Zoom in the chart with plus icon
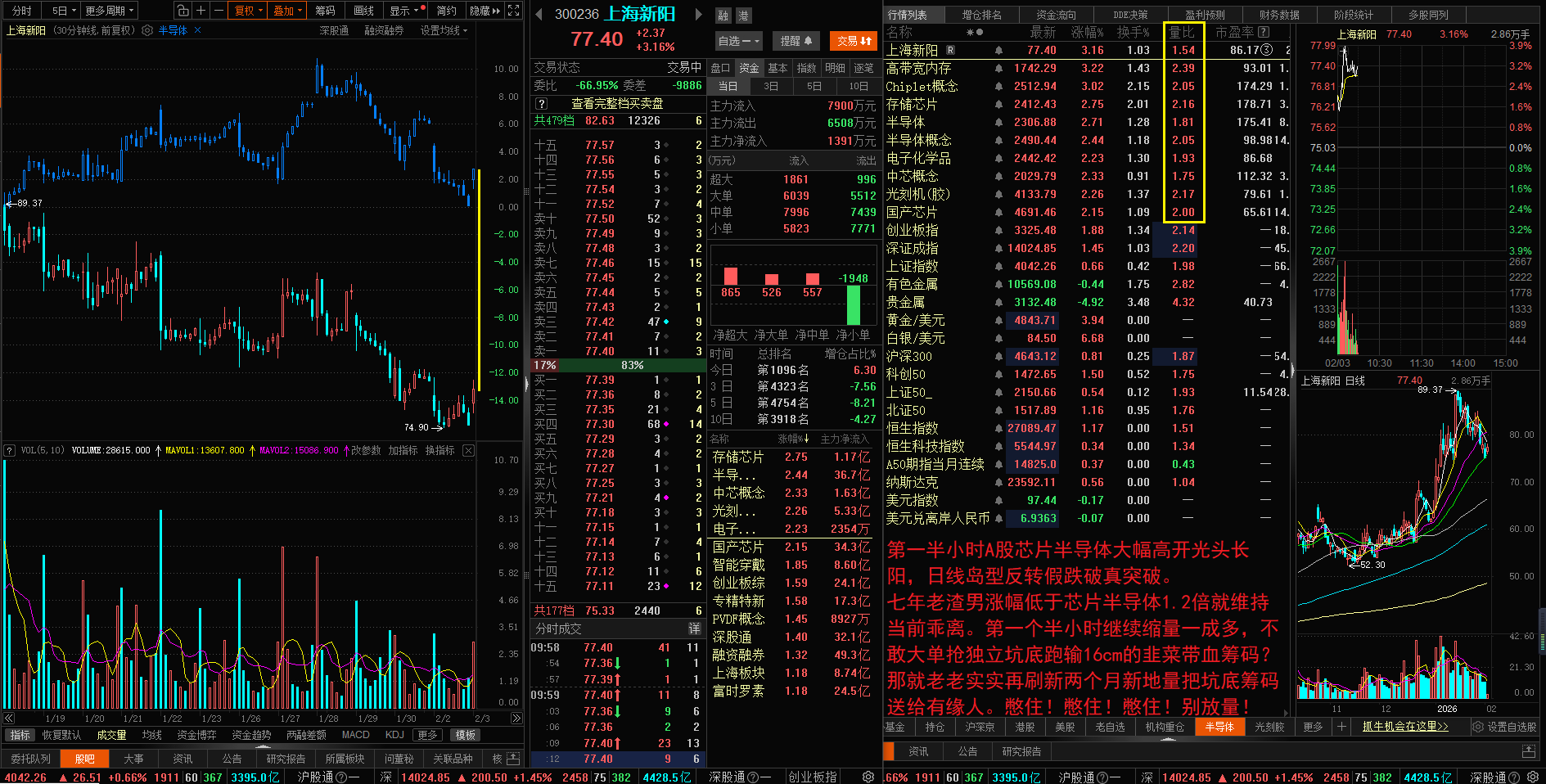 pos(201,11)
